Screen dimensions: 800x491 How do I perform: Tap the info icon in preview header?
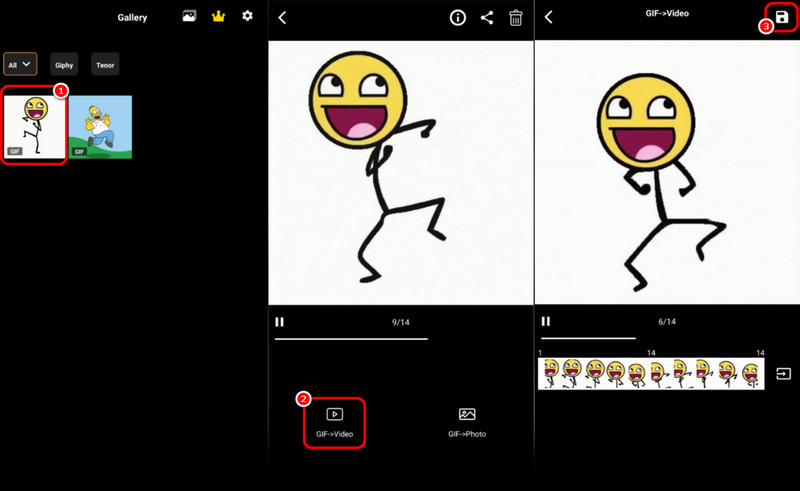458,17
